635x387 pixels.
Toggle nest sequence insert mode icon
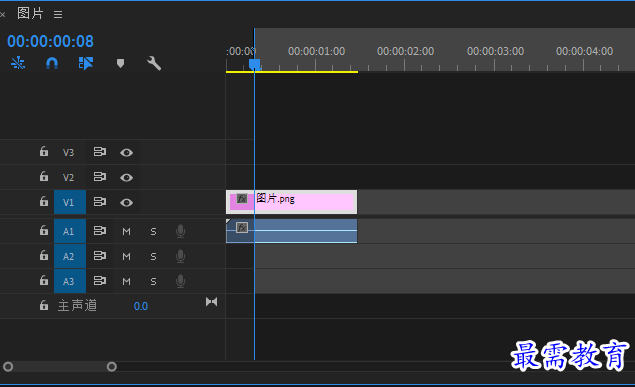(x=18, y=63)
